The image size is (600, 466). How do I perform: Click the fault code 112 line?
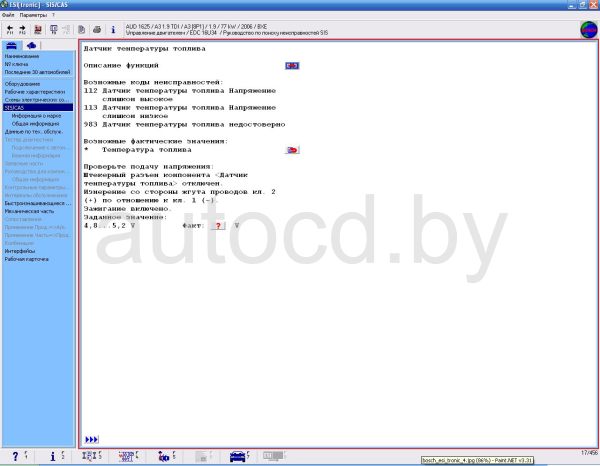(x=180, y=95)
